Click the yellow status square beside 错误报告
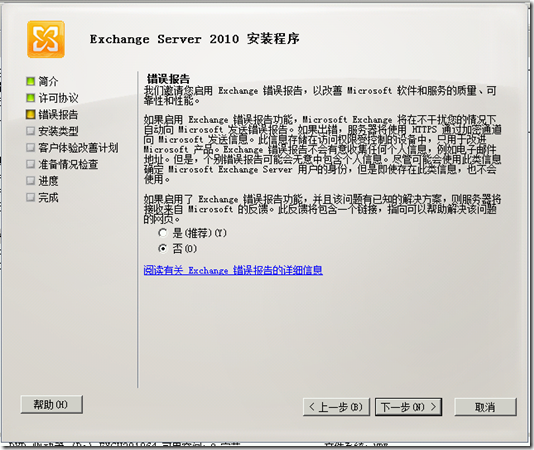Screen dimensions: 534x450 [x=31, y=114]
